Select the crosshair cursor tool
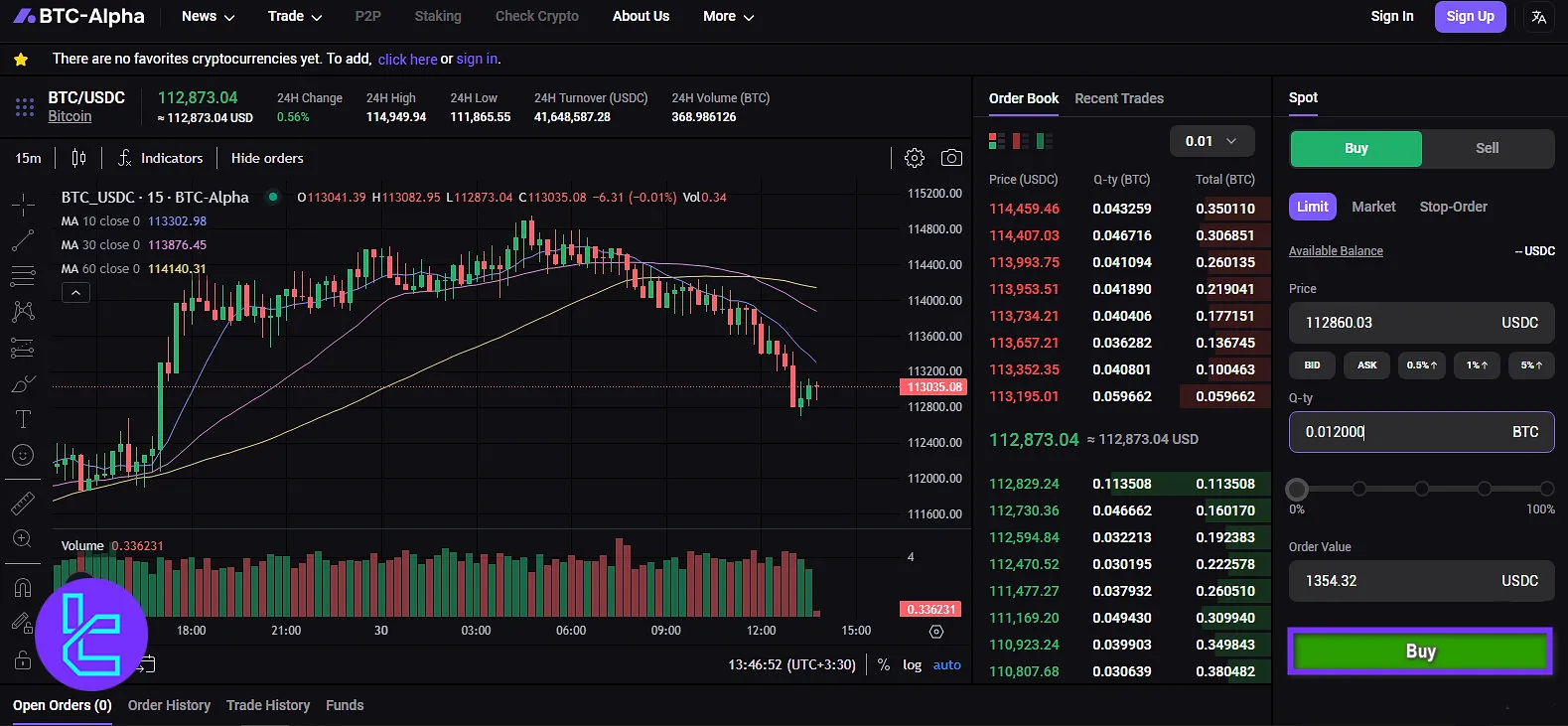 (23, 206)
